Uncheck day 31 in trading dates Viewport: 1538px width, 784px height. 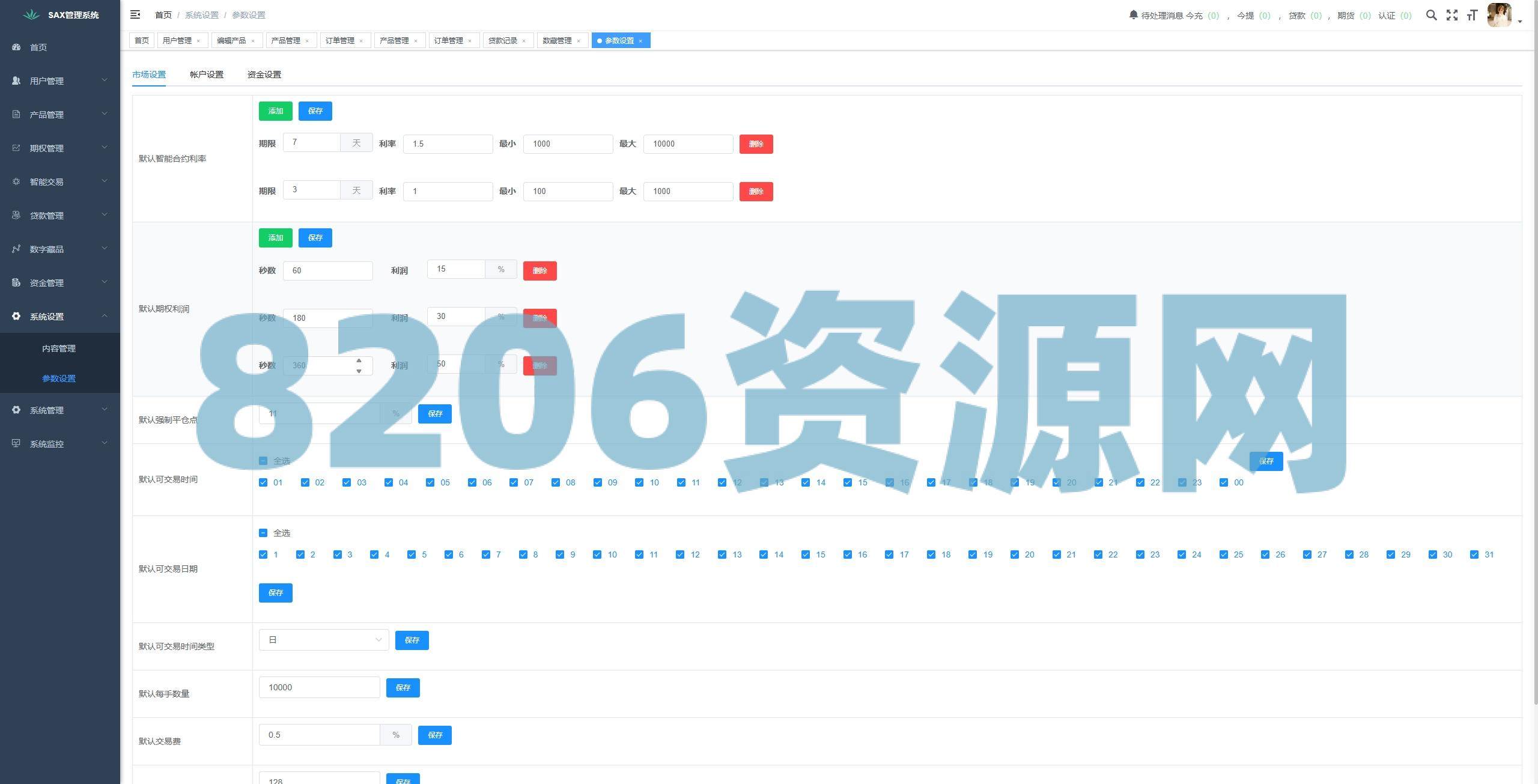pyautogui.click(x=1474, y=555)
